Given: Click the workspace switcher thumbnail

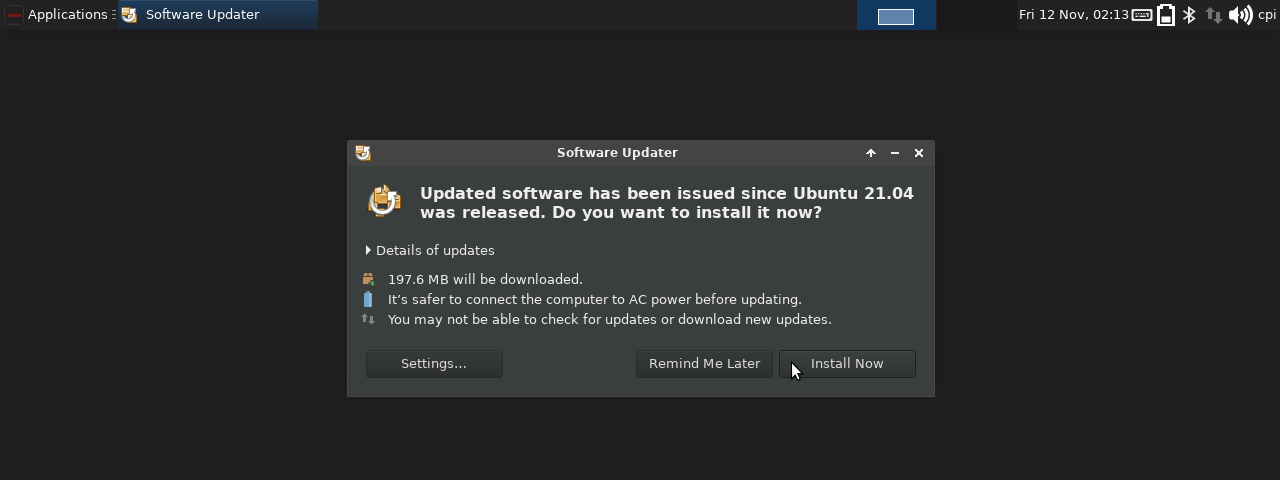Looking at the screenshot, I should click(896, 16).
